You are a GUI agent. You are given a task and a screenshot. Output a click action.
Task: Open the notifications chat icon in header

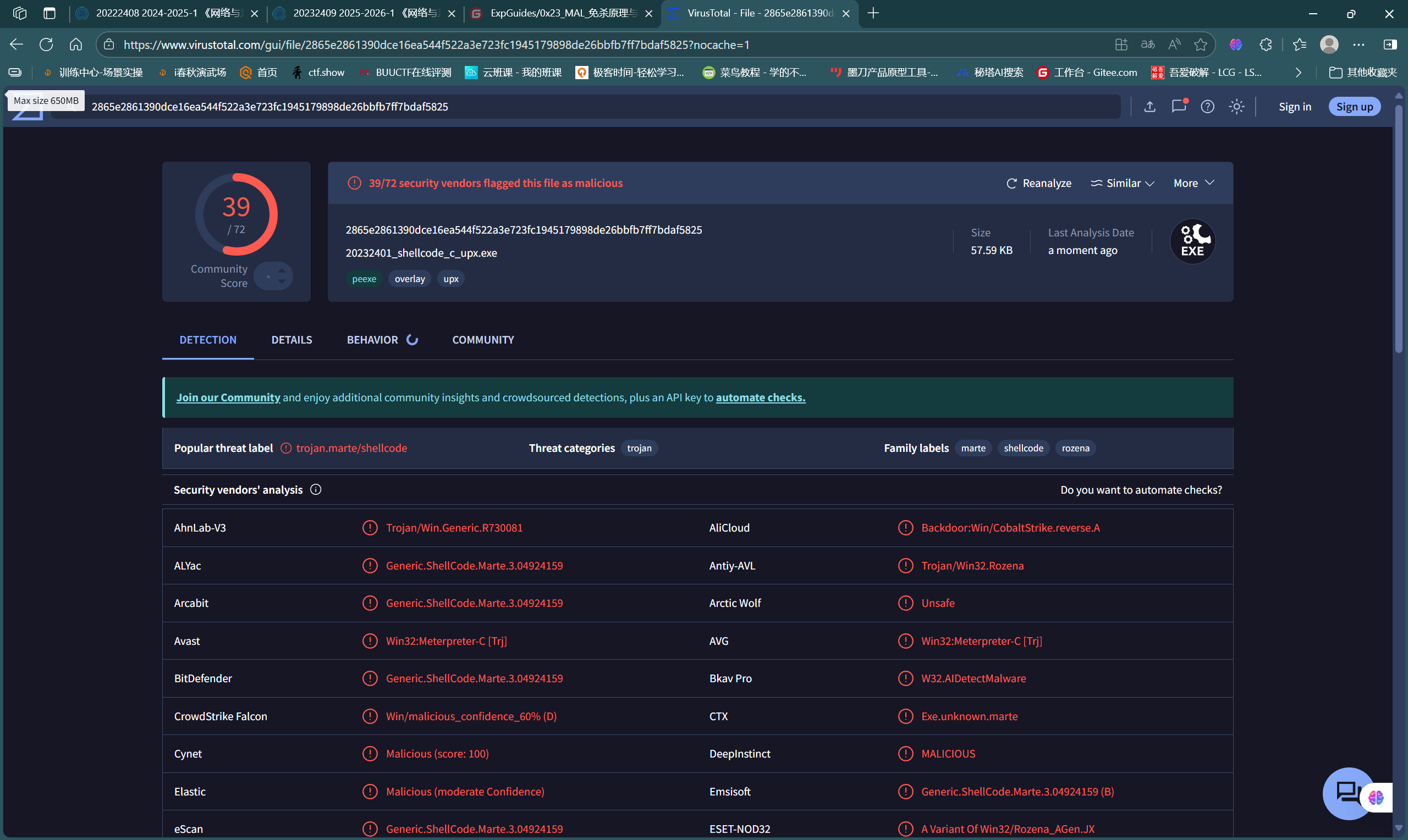[1178, 107]
